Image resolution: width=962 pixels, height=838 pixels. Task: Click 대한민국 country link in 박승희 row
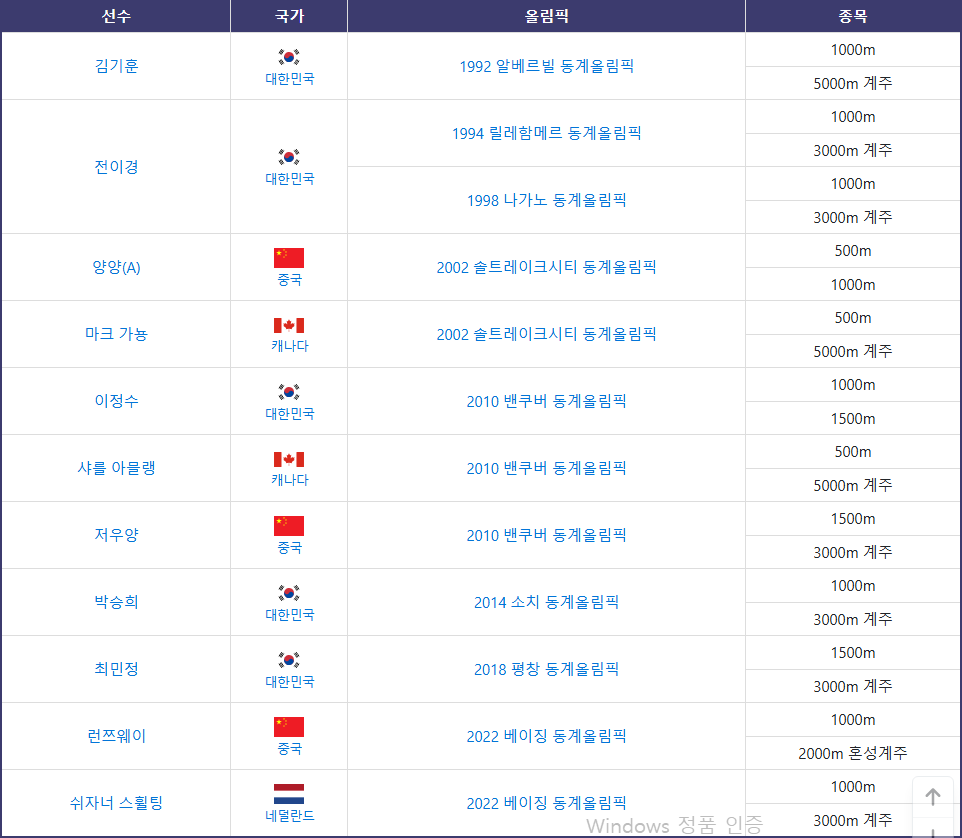[290, 614]
